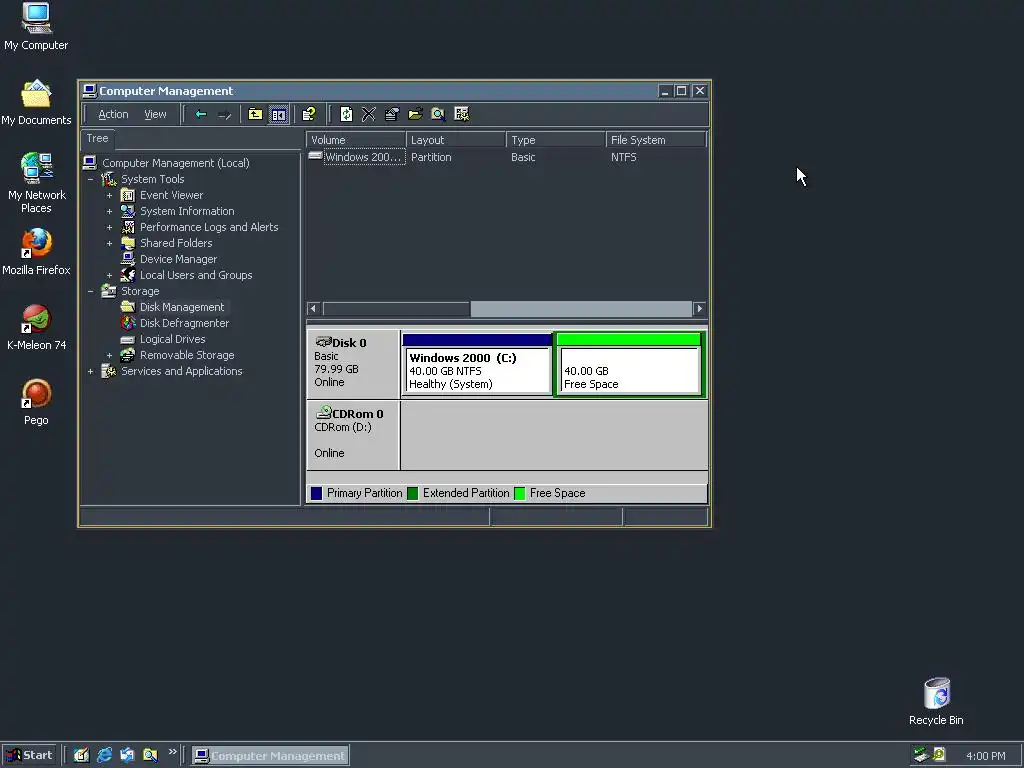This screenshot has height=768, width=1024.
Task: Click Internet Explorer quick launch icon
Action: [104, 756]
